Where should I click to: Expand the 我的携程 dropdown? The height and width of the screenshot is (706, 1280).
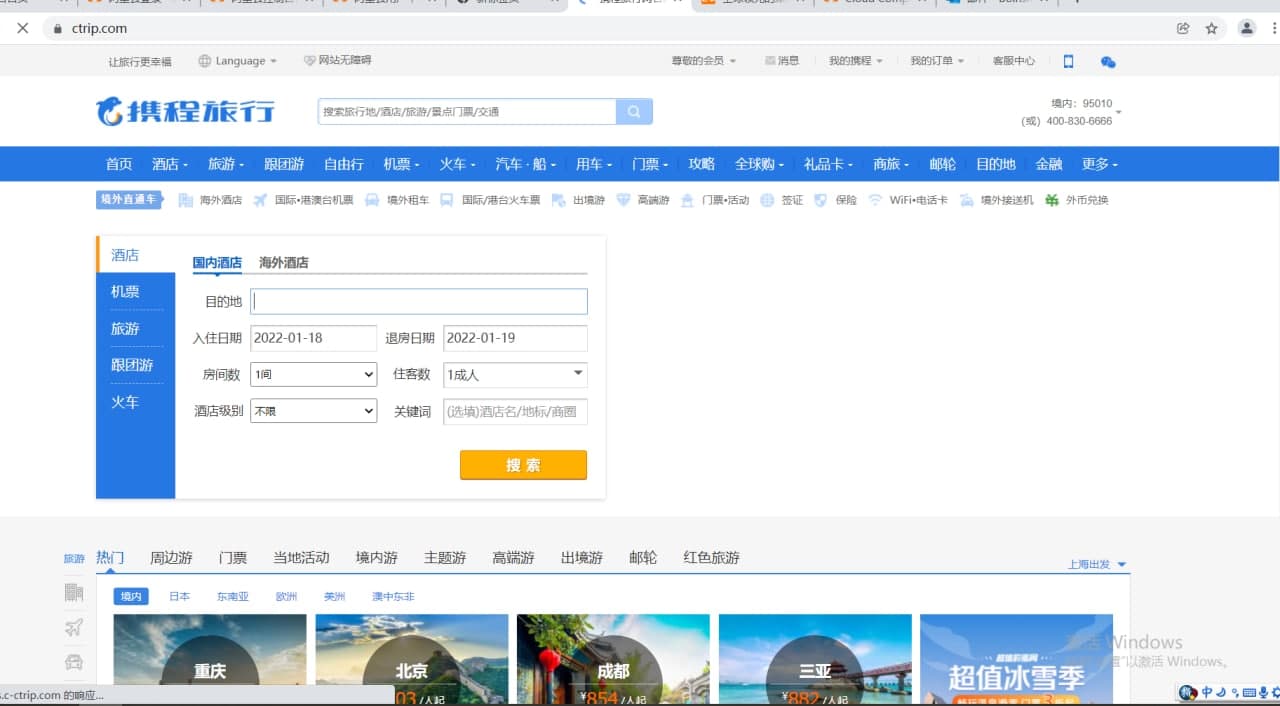click(856, 61)
